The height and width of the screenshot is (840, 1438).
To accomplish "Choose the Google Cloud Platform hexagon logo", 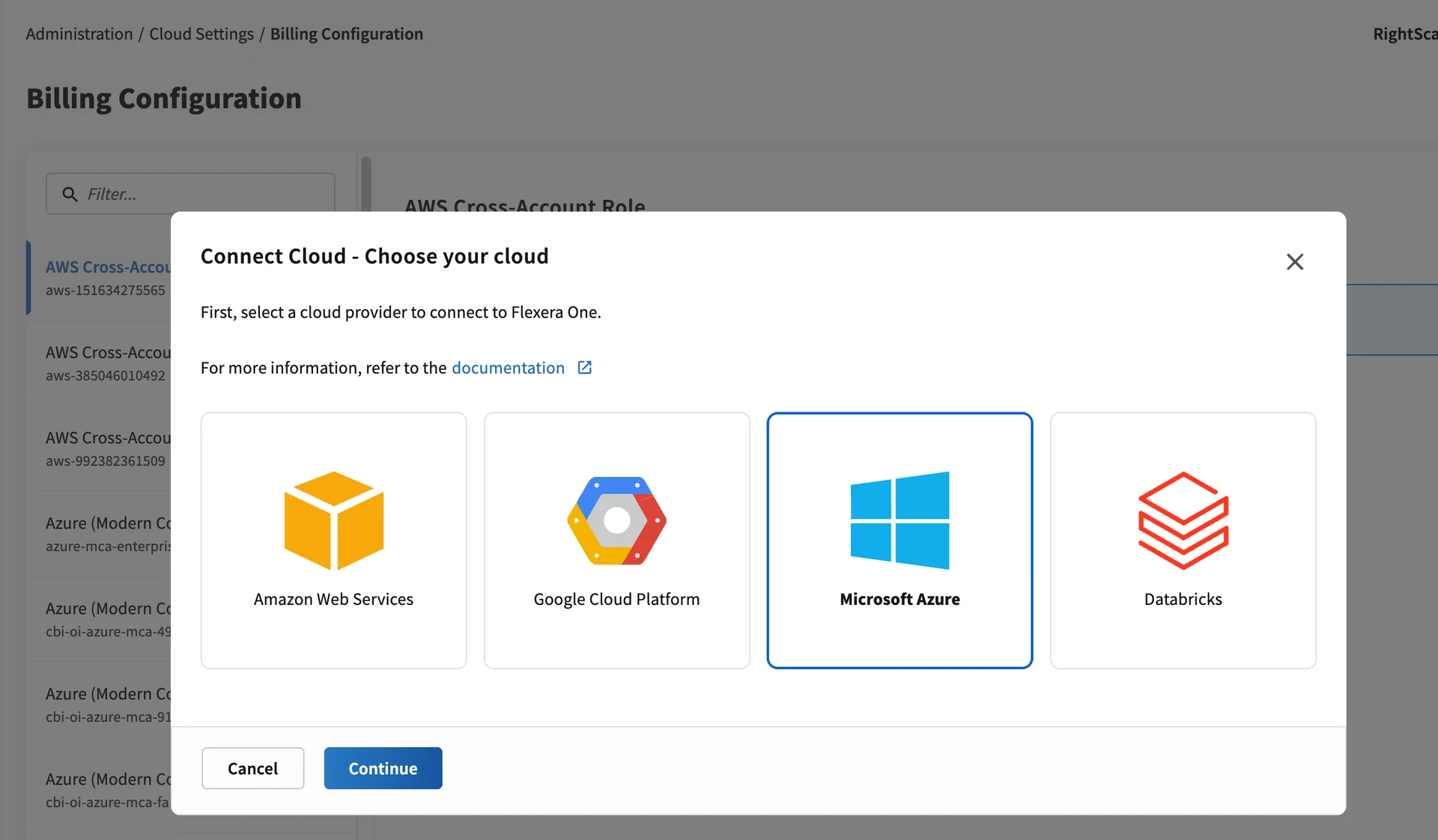I will (616, 520).
